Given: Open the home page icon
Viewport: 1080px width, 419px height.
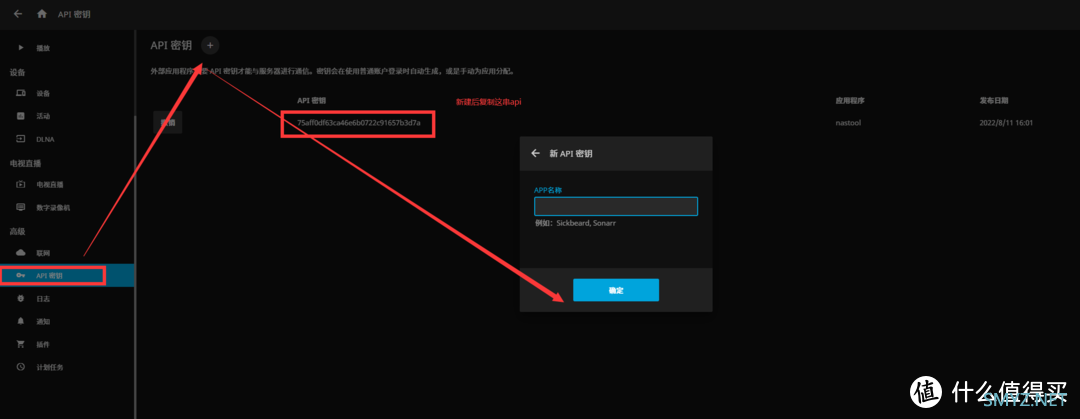Looking at the screenshot, I should coord(42,14).
